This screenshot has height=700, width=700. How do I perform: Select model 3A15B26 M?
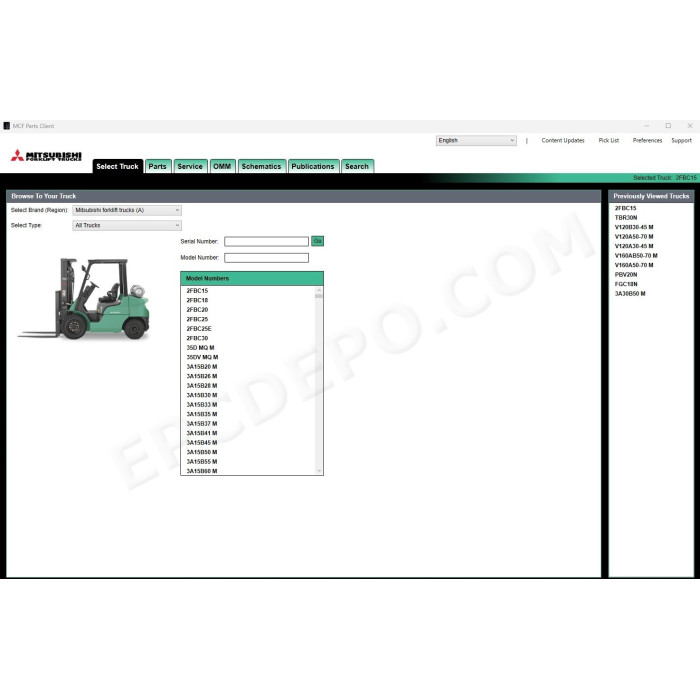(x=202, y=376)
